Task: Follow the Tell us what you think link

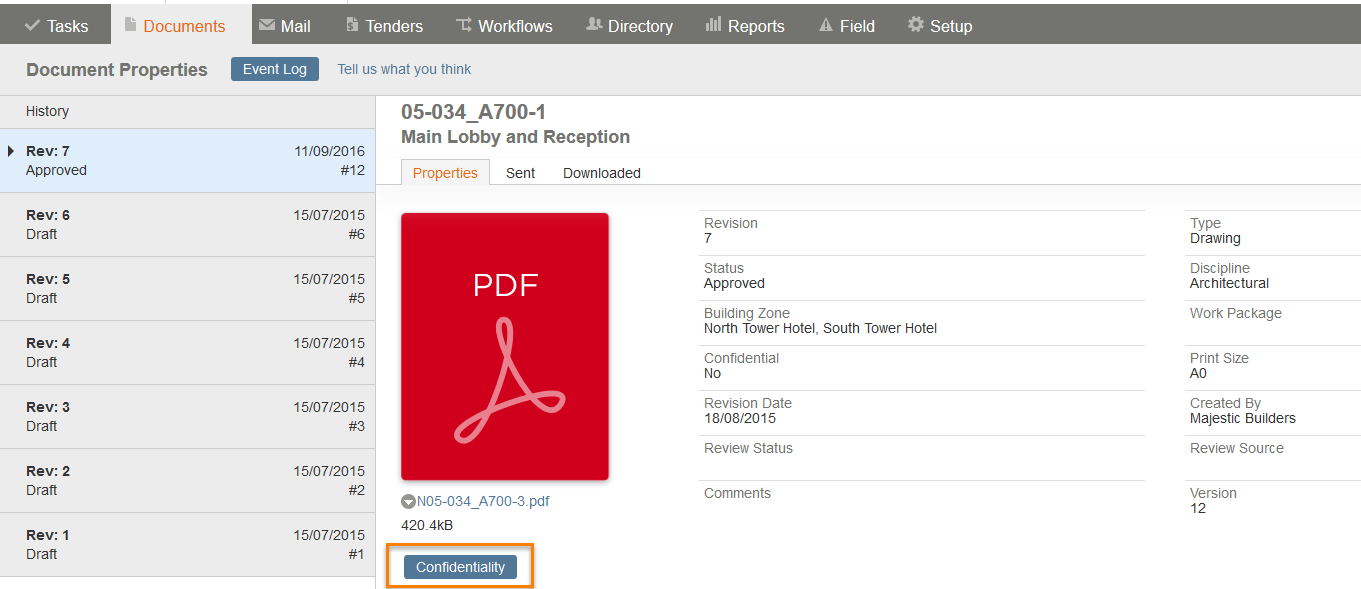Action: pyautogui.click(x=404, y=69)
